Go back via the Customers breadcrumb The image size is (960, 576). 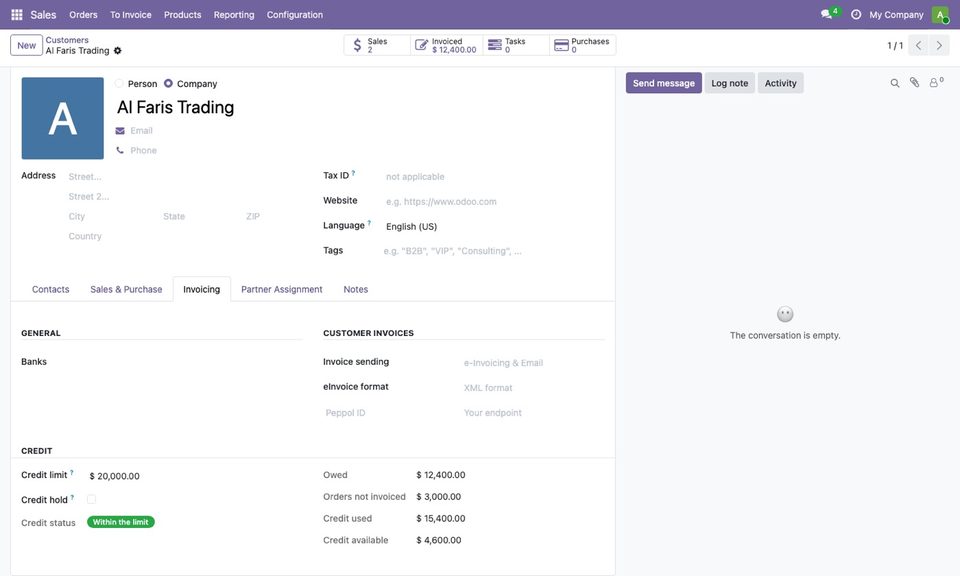tap(67, 40)
